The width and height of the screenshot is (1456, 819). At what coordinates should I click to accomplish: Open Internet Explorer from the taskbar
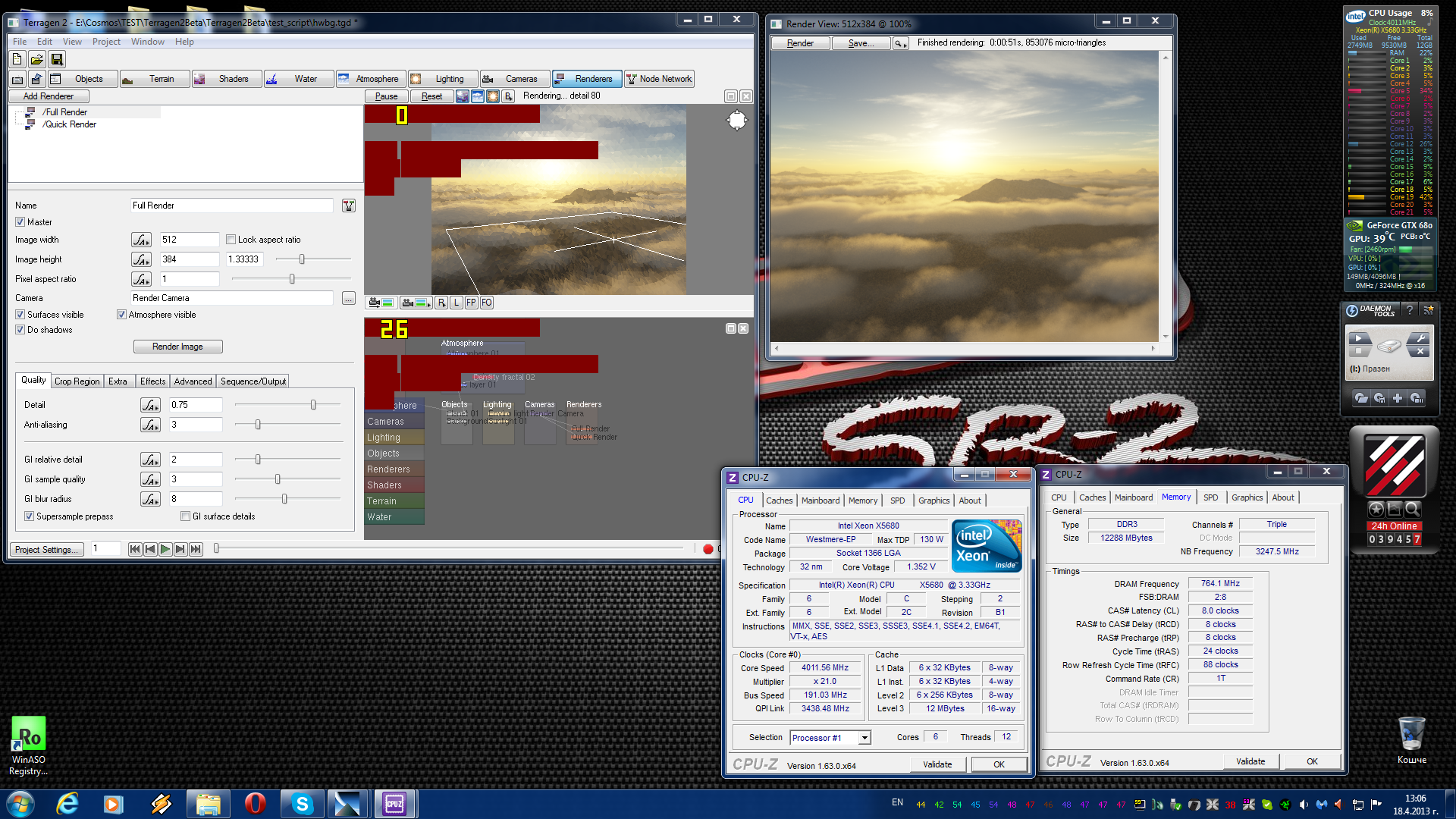click(68, 804)
